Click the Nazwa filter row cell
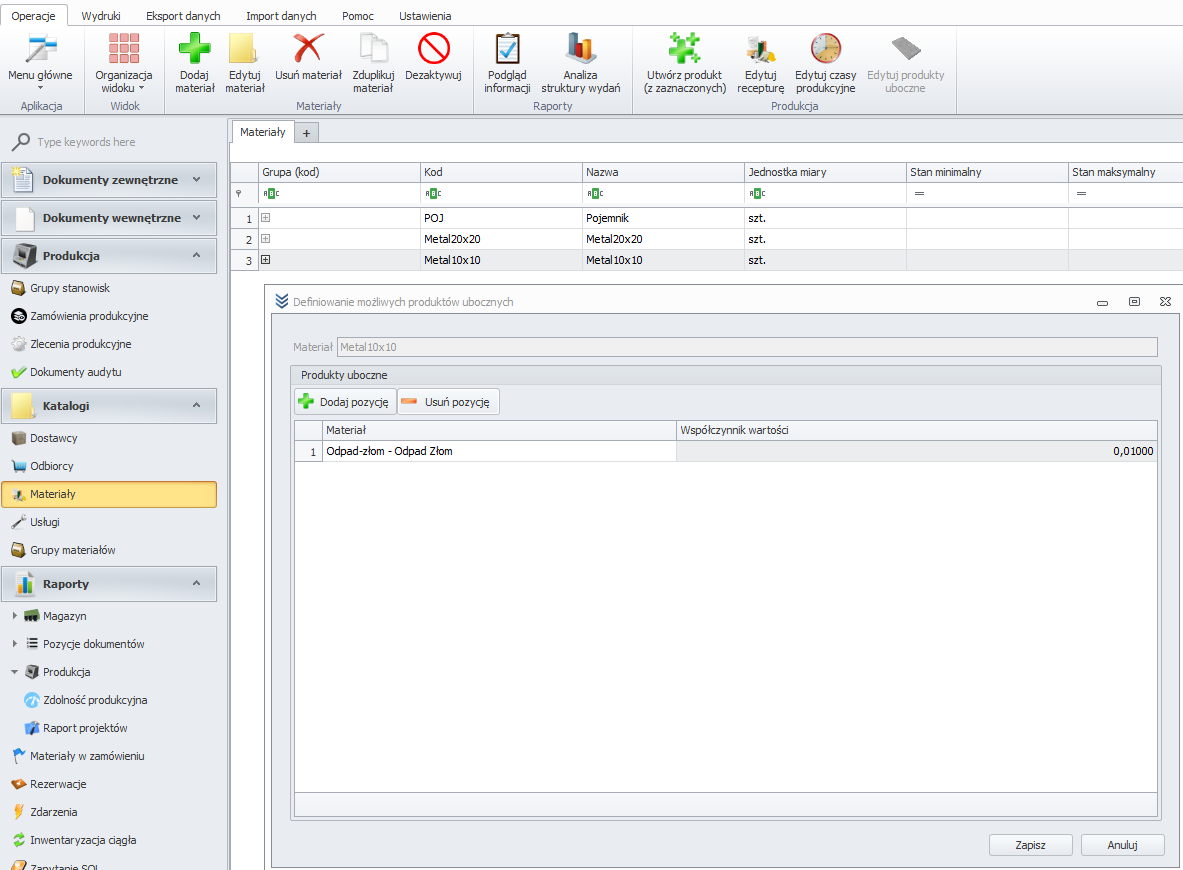 tap(663, 194)
